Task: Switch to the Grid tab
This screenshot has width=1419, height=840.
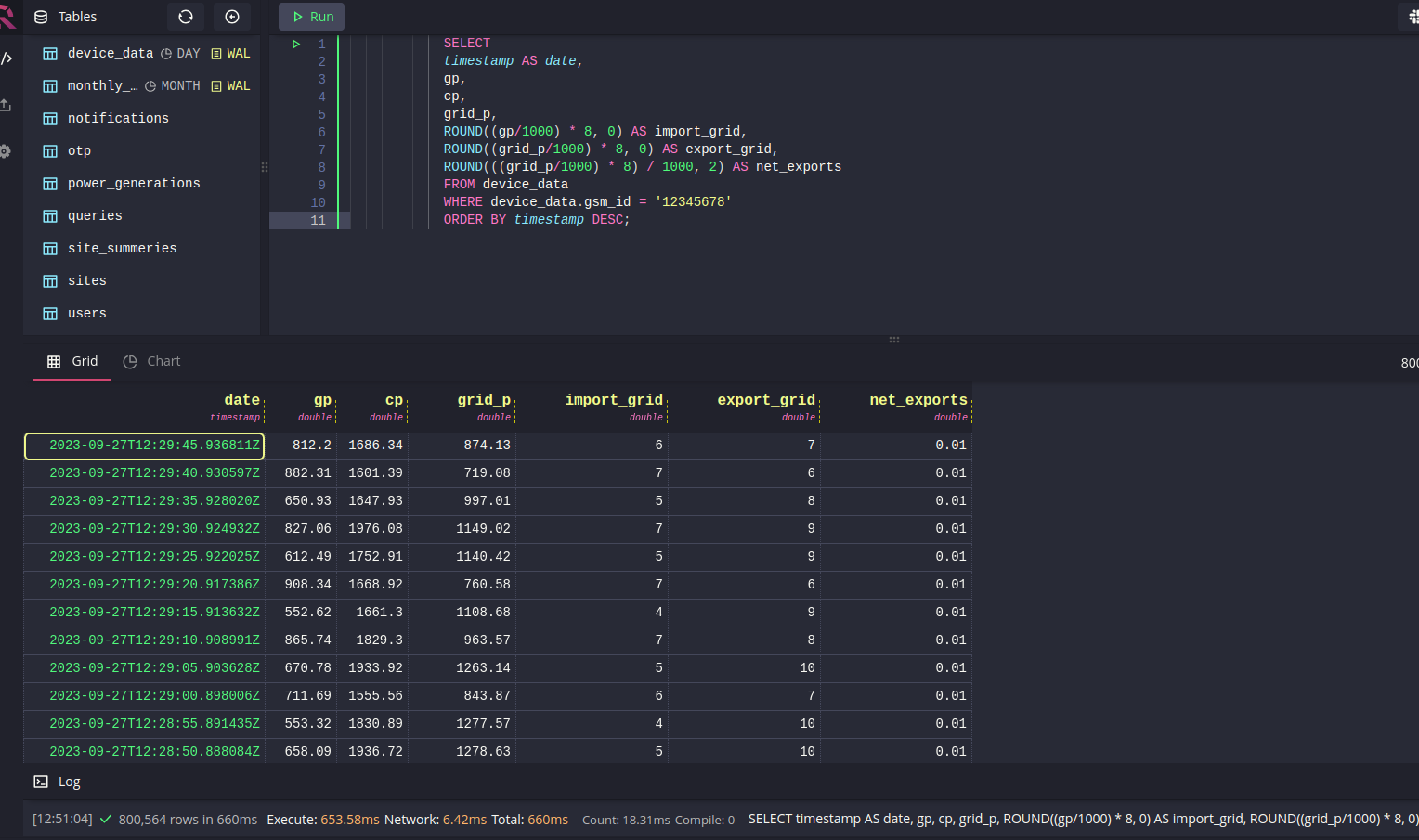Action: [x=72, y=361]
